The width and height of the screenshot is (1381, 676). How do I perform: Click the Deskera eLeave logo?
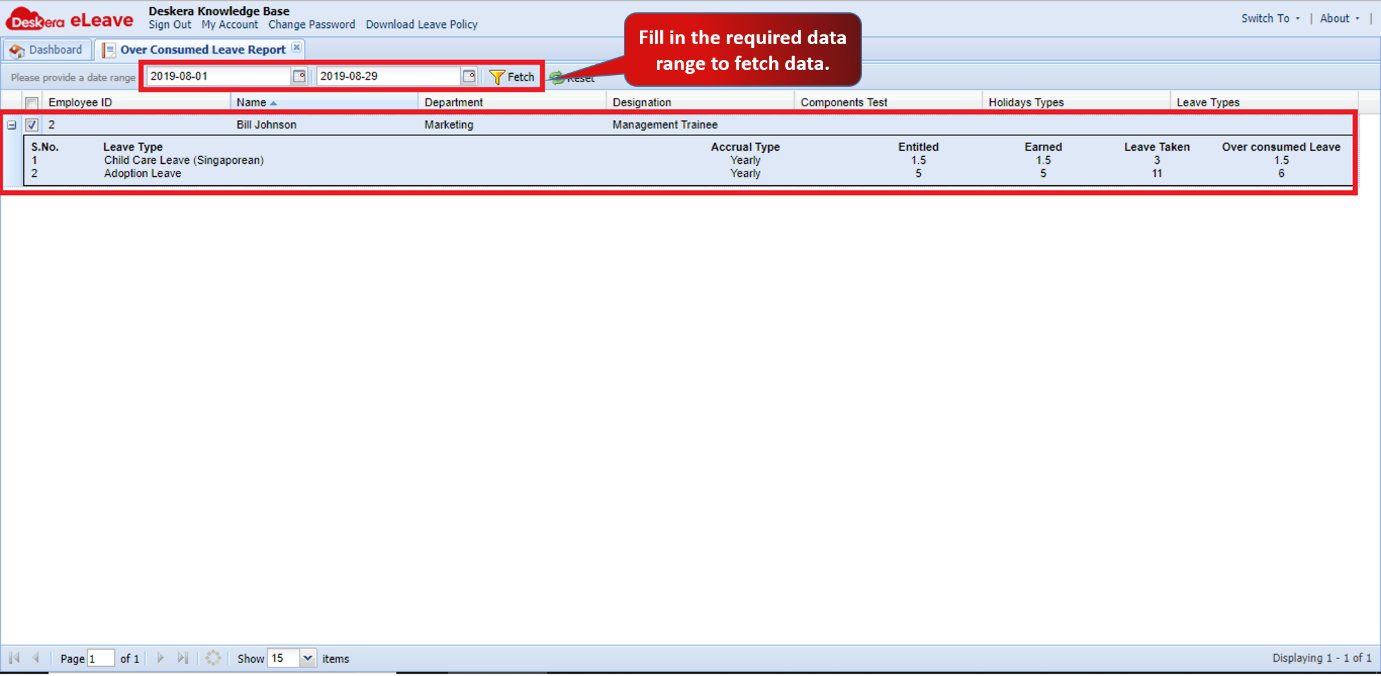point(70,19)
